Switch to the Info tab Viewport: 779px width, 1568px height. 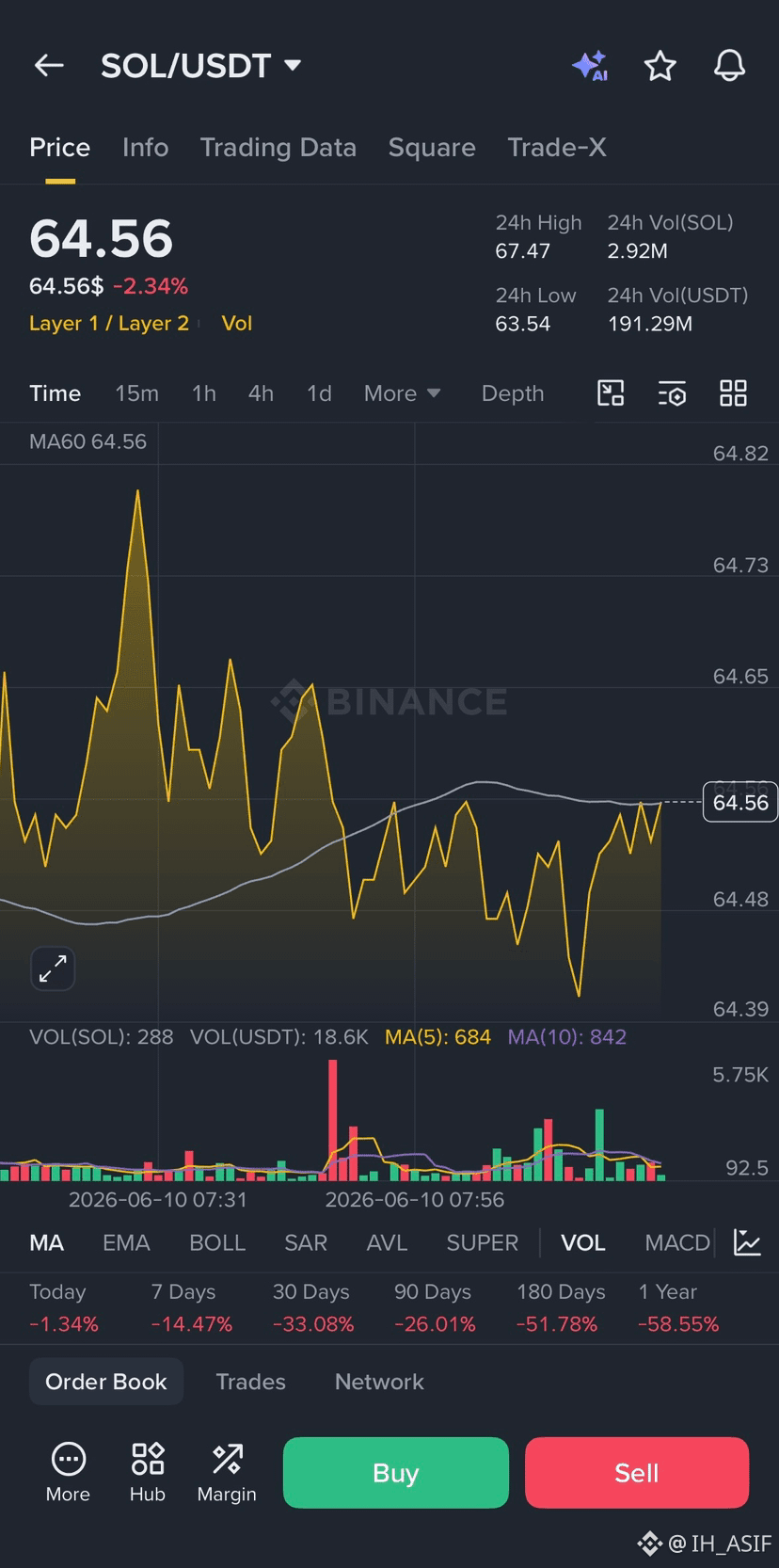(145, 147)
